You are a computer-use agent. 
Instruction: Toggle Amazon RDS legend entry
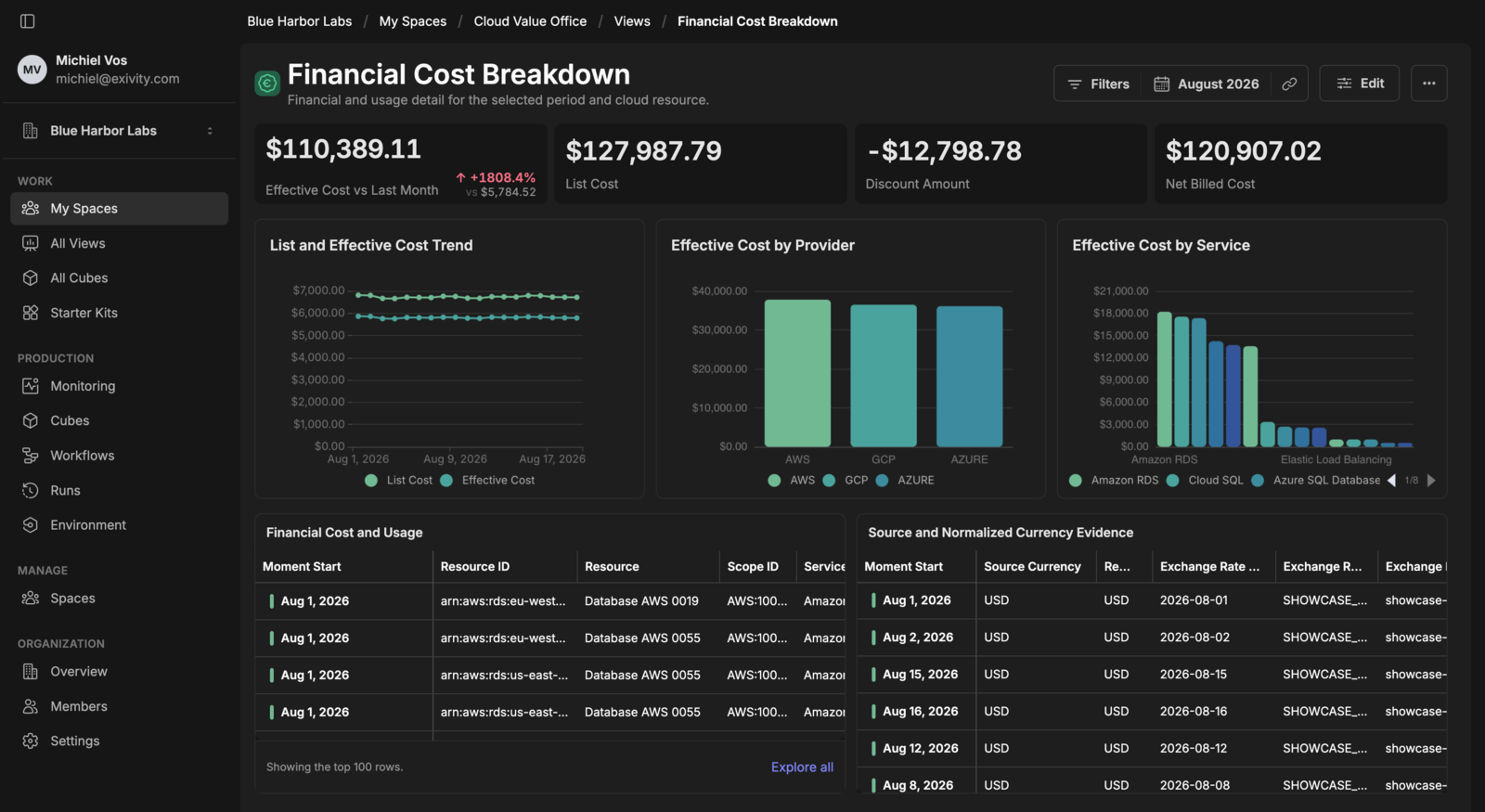coord(1114,481)
